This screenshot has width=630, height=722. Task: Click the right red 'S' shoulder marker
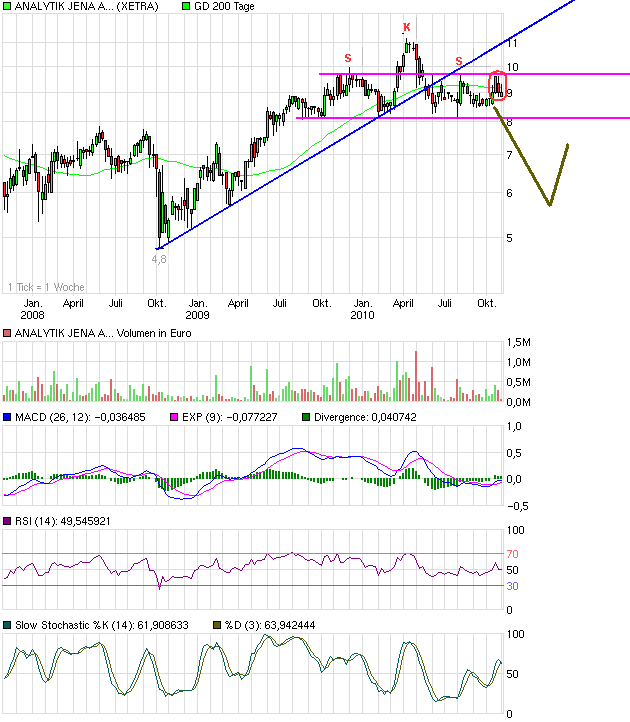click(459, 61)
